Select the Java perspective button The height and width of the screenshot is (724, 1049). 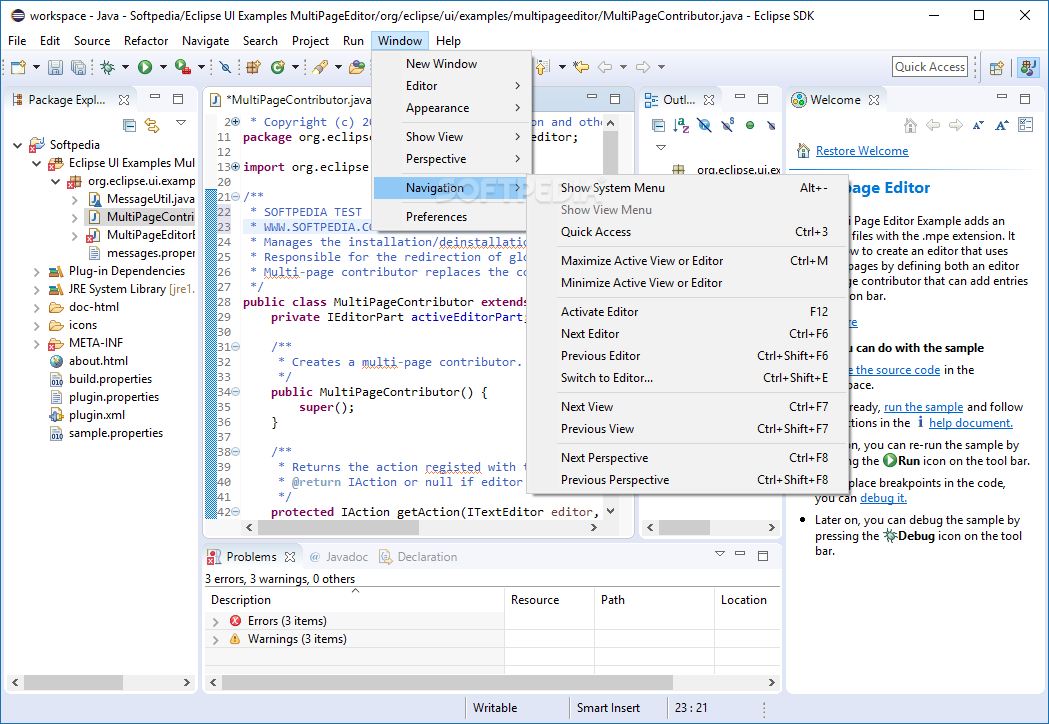point(1028,67)
